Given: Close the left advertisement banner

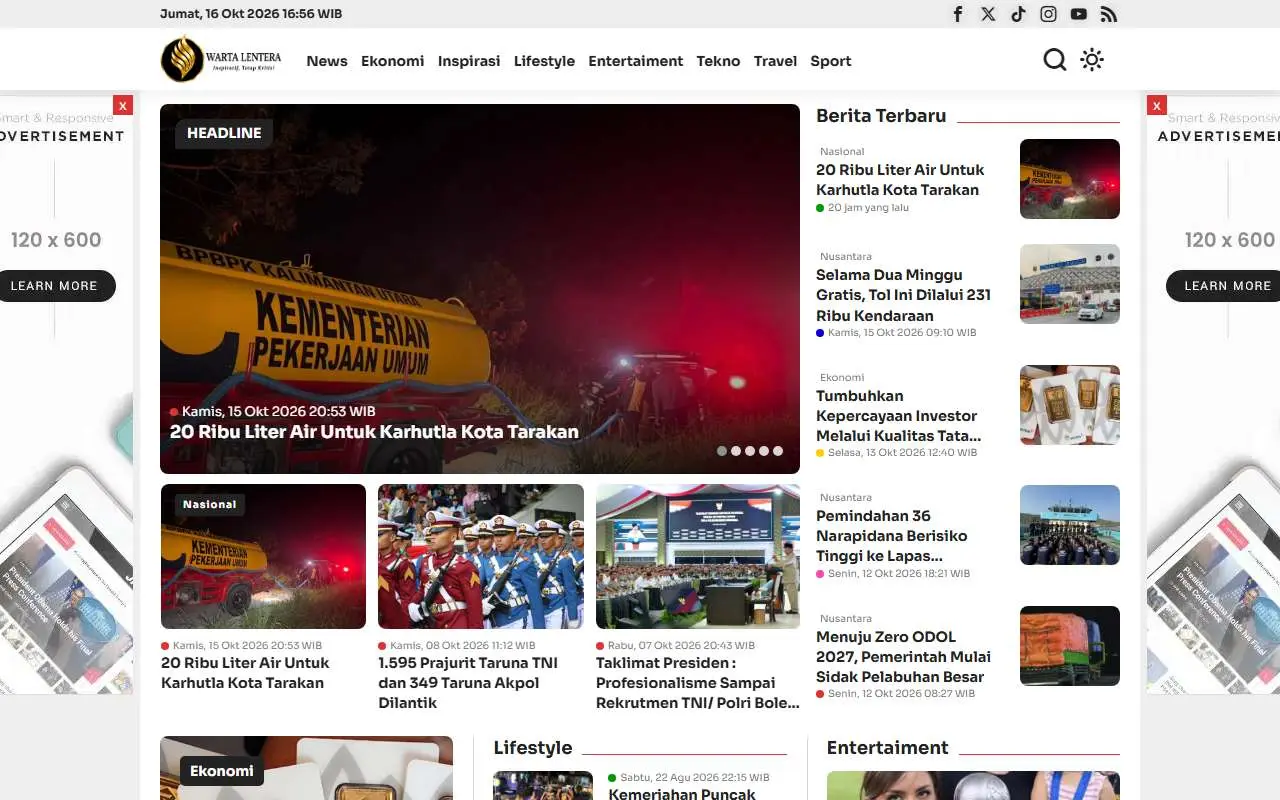Looking at the screenshot, I should click(x=123, y=105).
